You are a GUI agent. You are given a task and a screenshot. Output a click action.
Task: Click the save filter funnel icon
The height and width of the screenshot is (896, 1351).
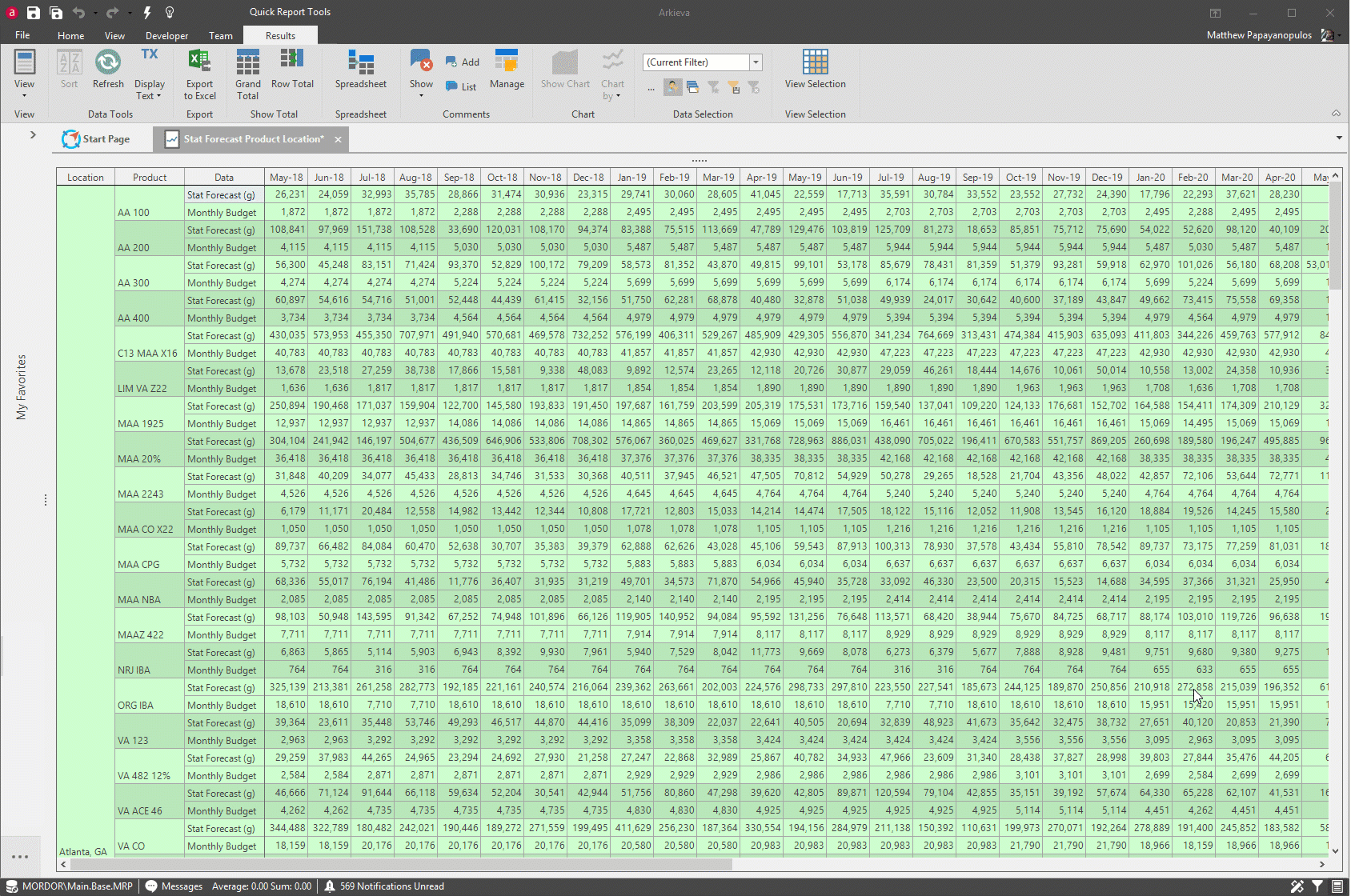[733, 86]
